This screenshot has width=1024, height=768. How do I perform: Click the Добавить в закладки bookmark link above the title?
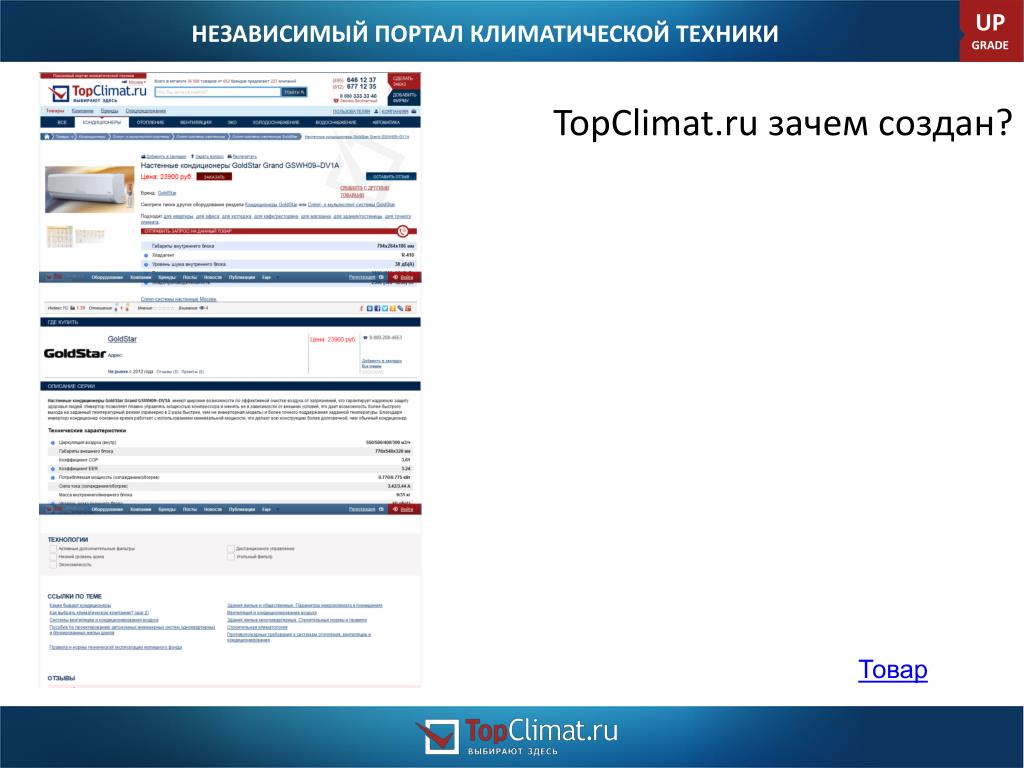pos(164,157)
